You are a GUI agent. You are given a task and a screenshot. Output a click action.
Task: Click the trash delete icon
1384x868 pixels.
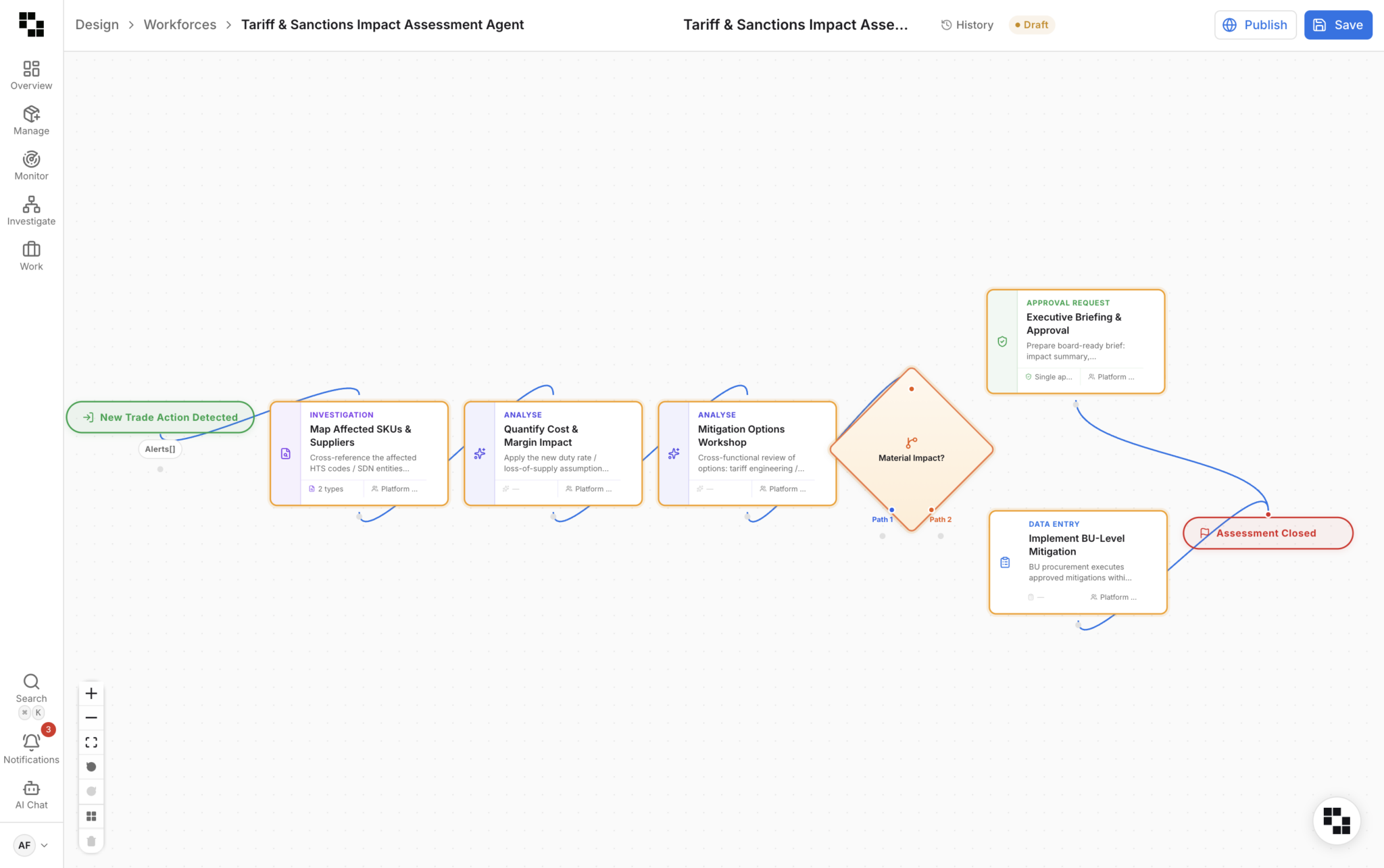coord(91,841)
